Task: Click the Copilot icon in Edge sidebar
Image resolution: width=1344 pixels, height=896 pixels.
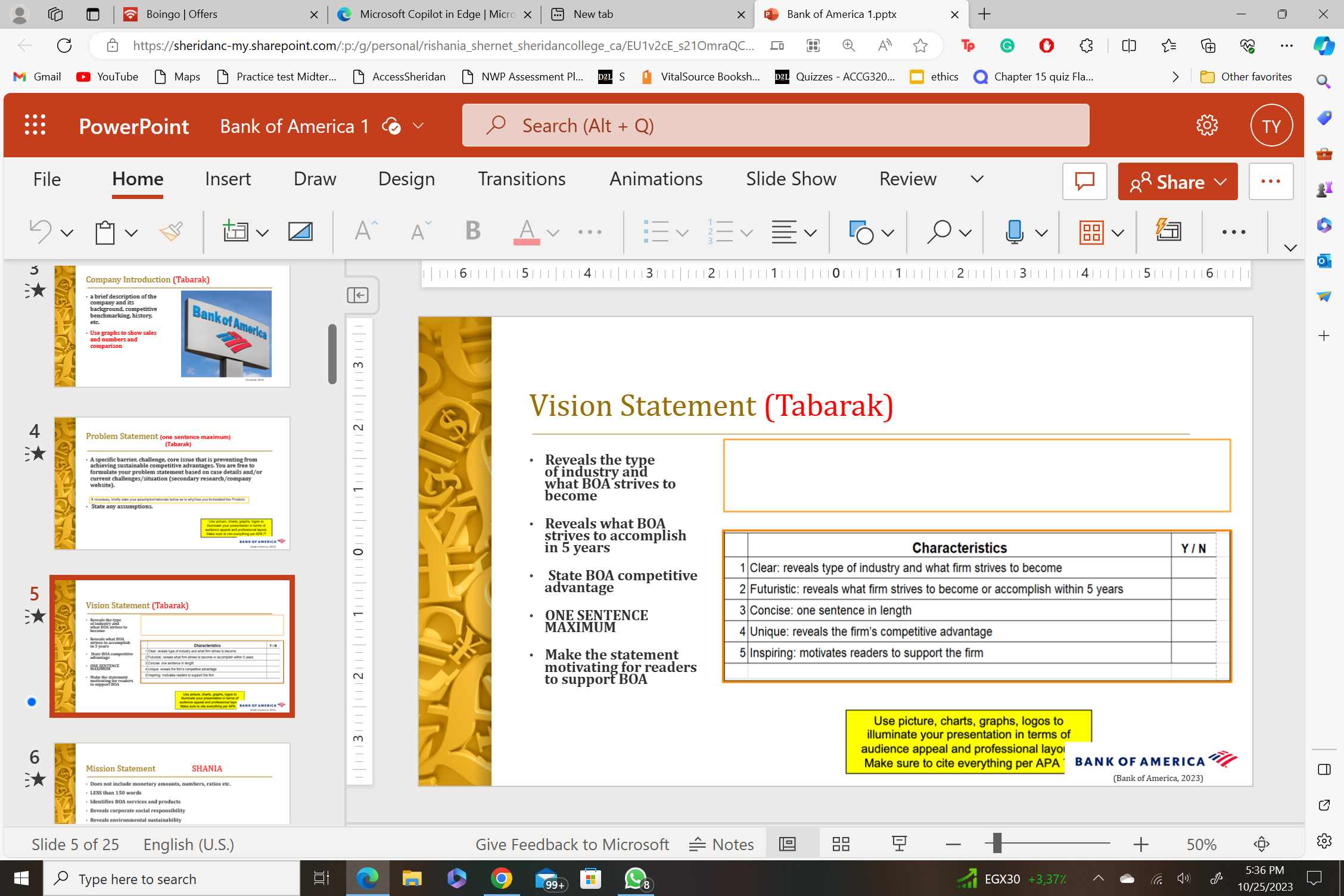Action: coord(1324,46)
